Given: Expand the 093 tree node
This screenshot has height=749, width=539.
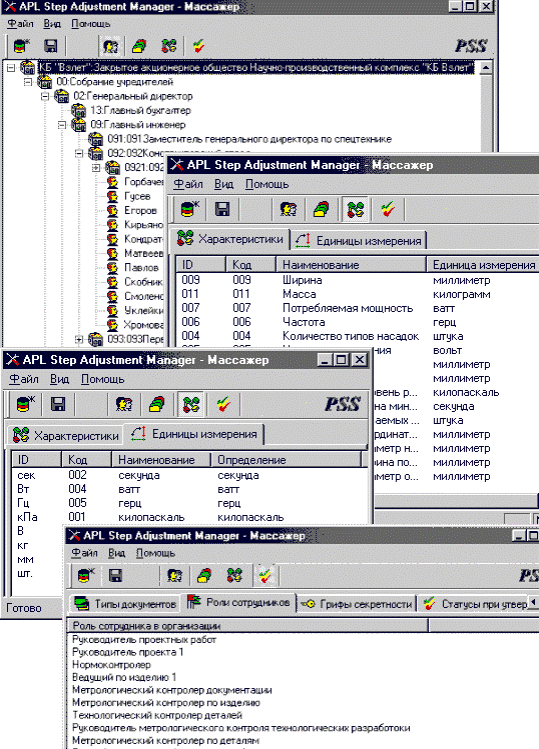Looking at the screenshot, I should point(79,340).
